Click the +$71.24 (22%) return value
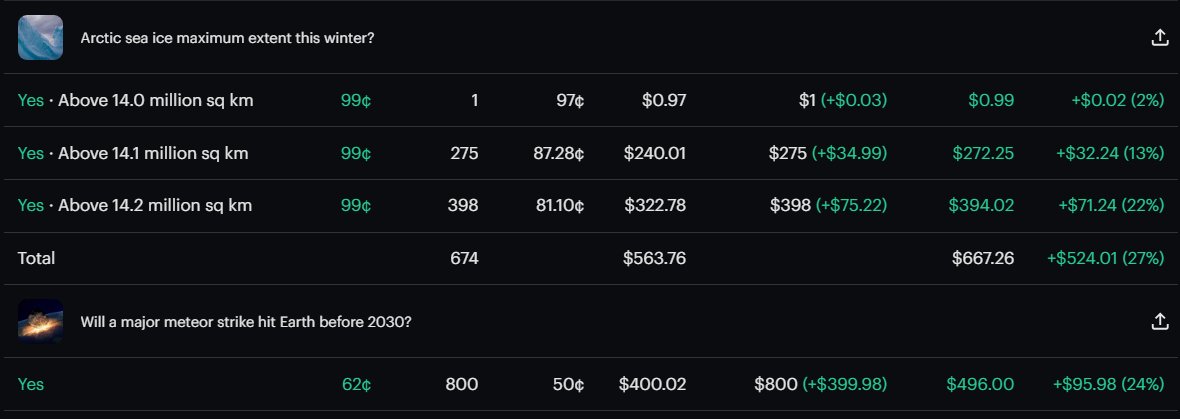1180x419 pixels. 1111,205
